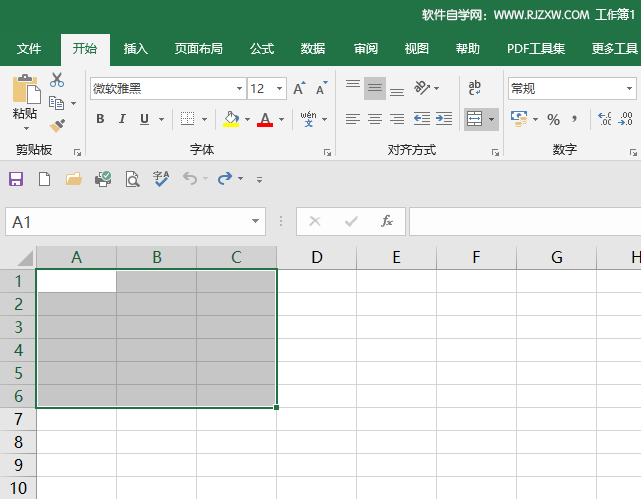Open the wén phonetic guide tool

[x=308, y=119]
